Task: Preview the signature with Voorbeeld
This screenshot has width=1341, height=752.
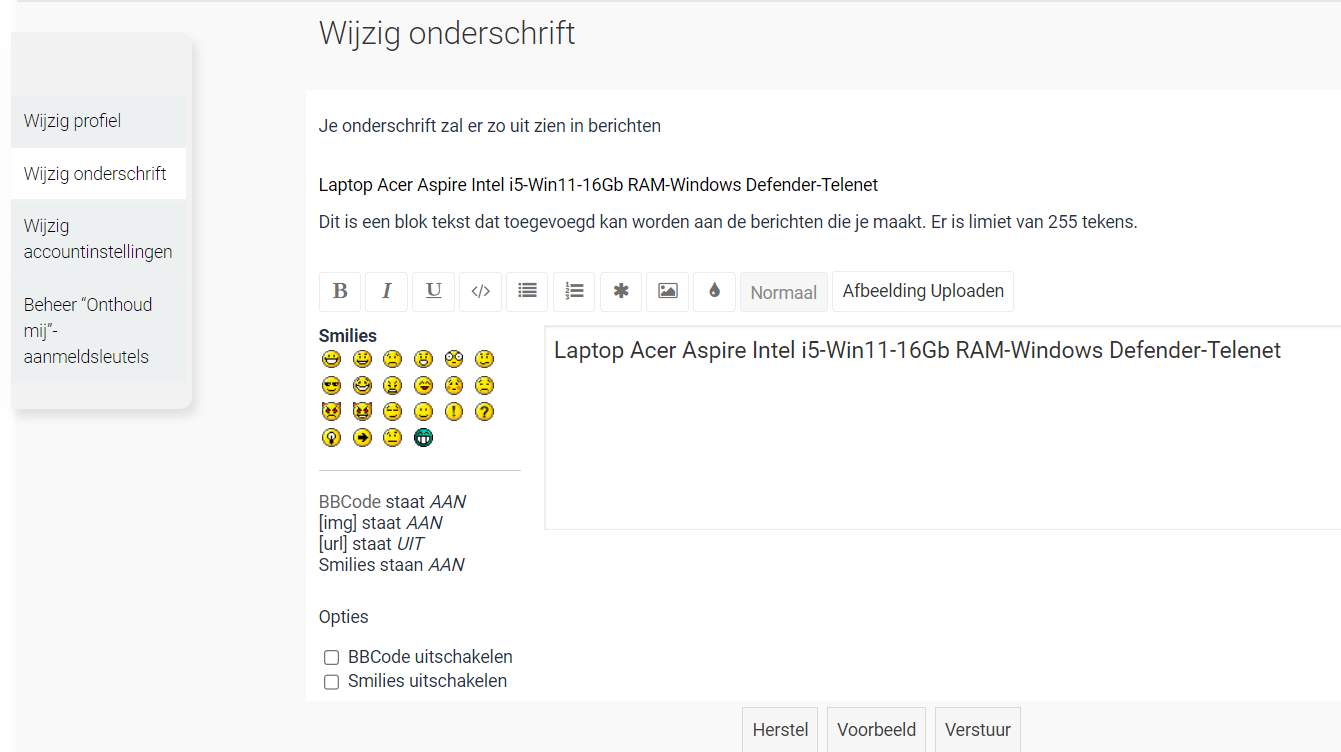Action: (x=876, y=730)
